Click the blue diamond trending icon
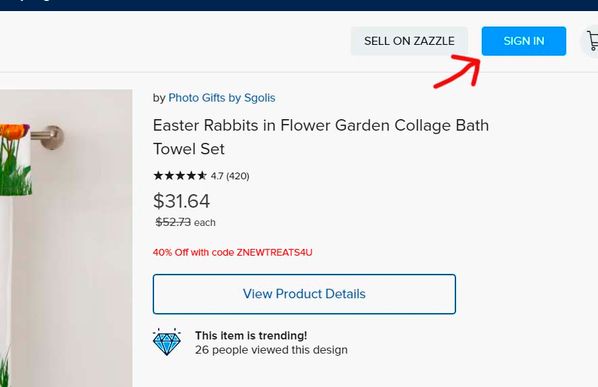Viewport: 598px width, 387px height. coord(167,342)
